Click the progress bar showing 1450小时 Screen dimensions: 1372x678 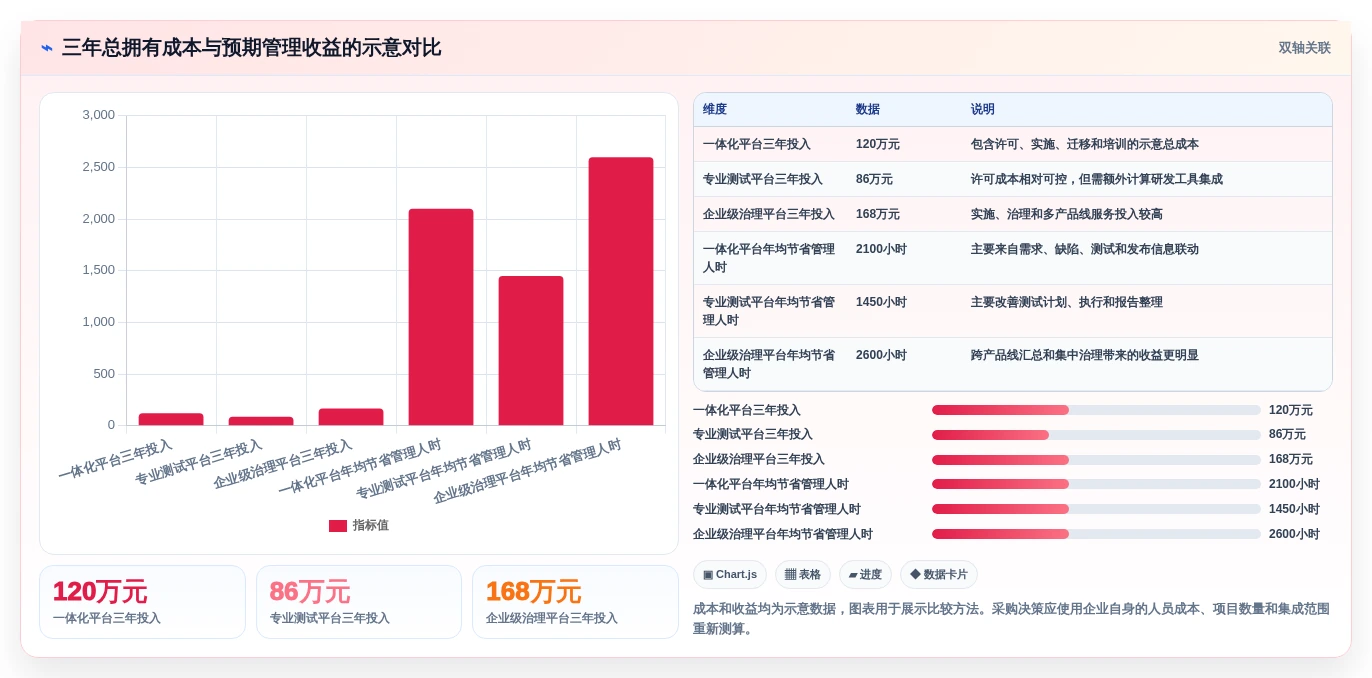tap(1096, 509)
